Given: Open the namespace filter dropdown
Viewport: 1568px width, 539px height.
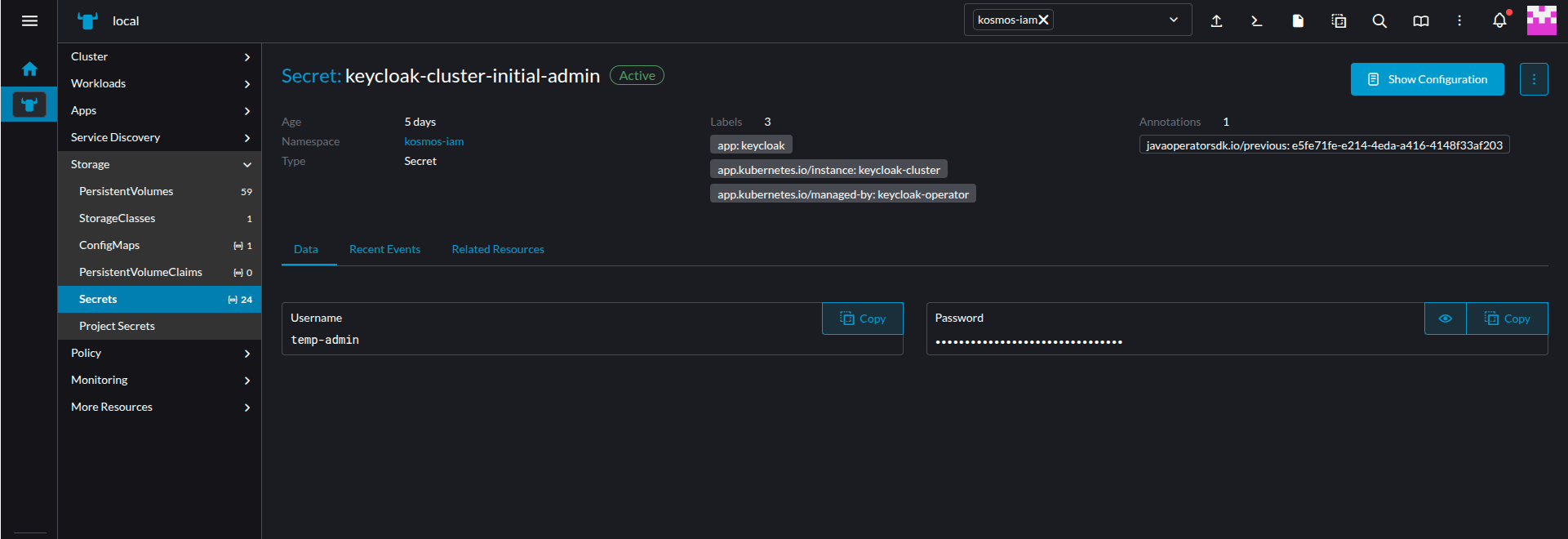Looking at the screenshot, I should tap(1173, 20).
